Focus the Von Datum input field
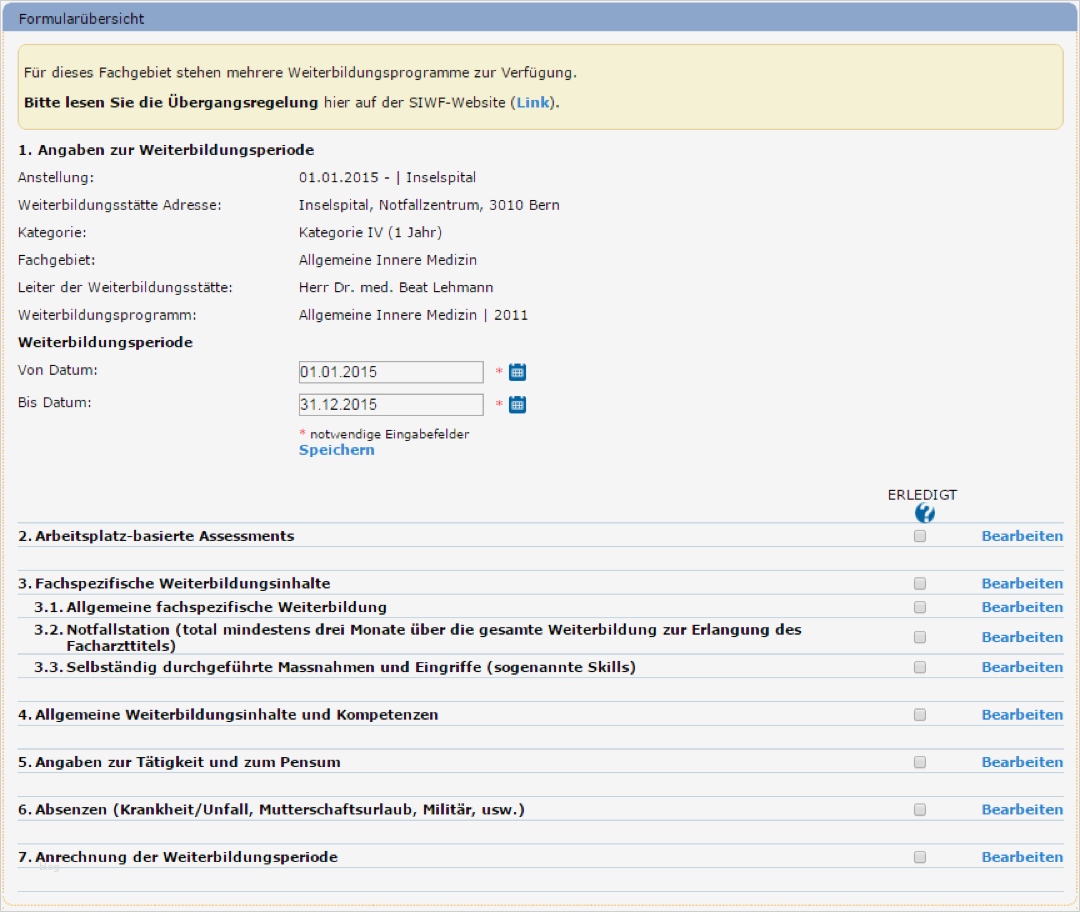 (x=391, y=372)
